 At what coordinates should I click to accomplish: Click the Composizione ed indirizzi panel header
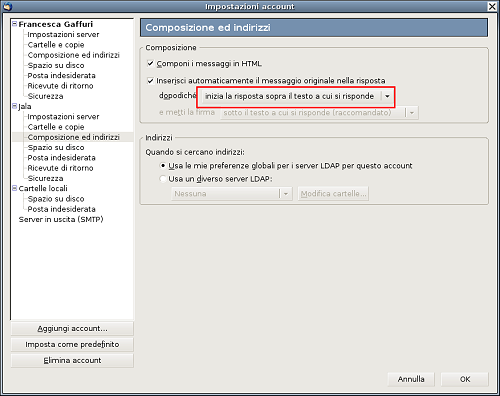(x=314, y=28)
